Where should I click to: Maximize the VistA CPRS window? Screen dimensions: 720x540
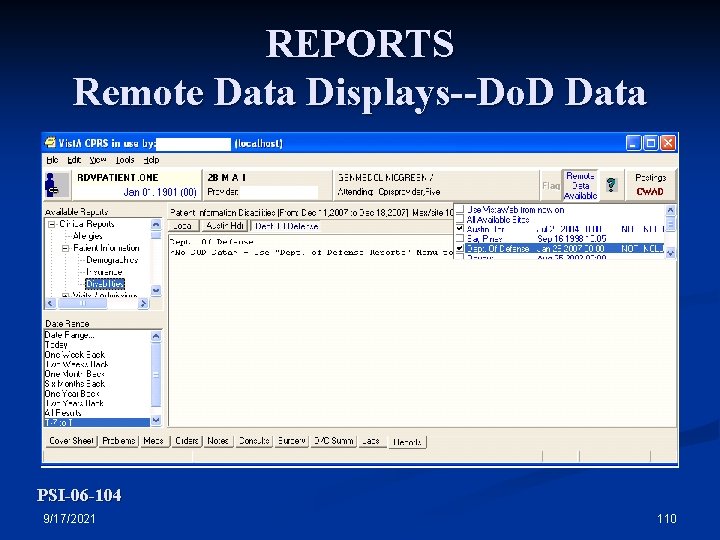click(x=651, y=143)
